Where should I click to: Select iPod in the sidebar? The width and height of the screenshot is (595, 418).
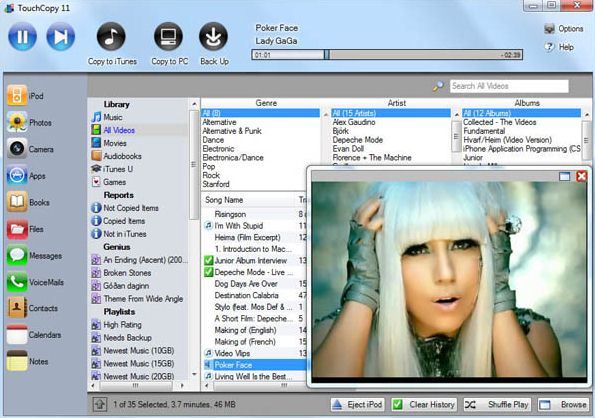point(25,96)
